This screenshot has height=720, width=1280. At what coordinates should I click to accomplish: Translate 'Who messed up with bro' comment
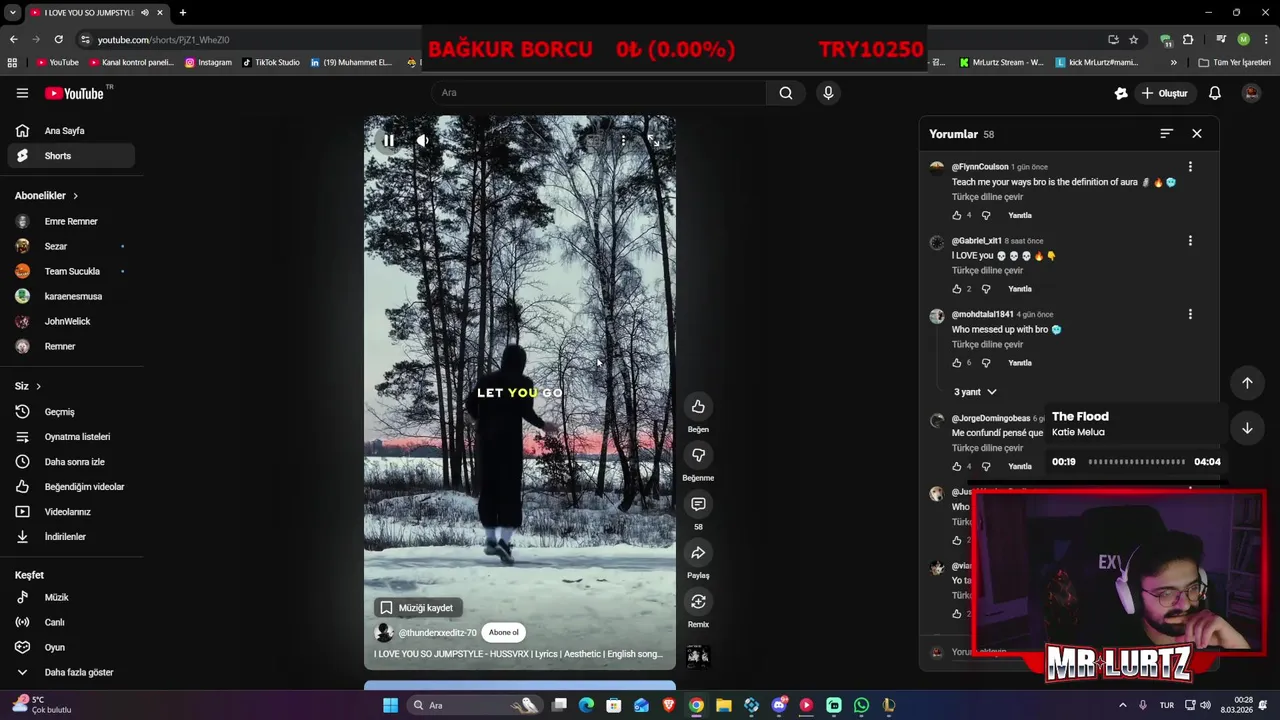coord(987,345)
